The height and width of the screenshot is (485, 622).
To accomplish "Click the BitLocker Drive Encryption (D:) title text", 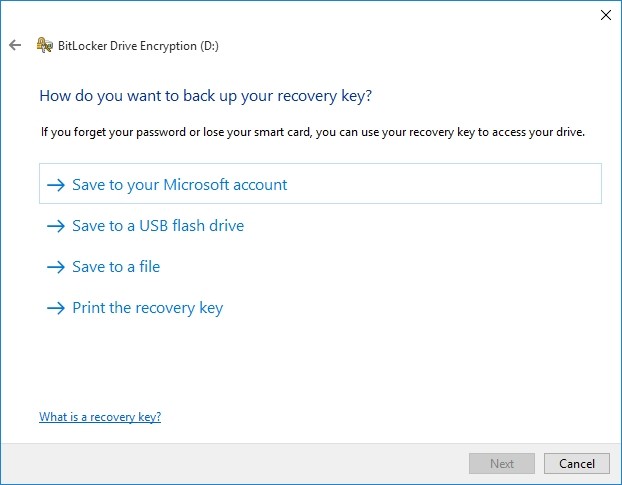I will pyautogui.click(x=138, y=46).
